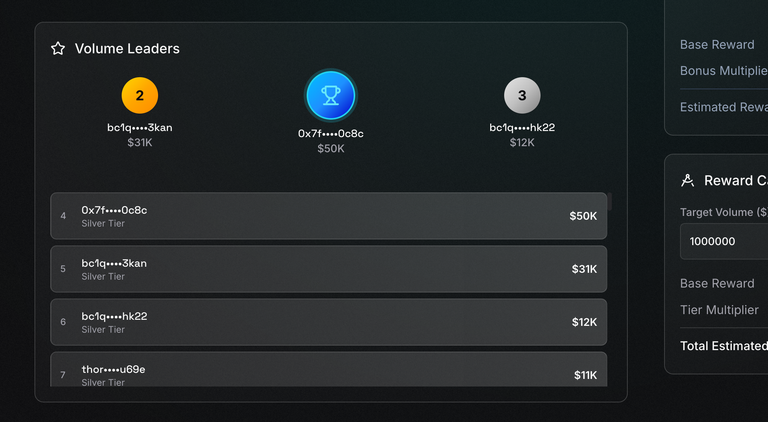Click the blue trophy first-place badge
This screenshot has width=768, height=422.
[331, 95]
